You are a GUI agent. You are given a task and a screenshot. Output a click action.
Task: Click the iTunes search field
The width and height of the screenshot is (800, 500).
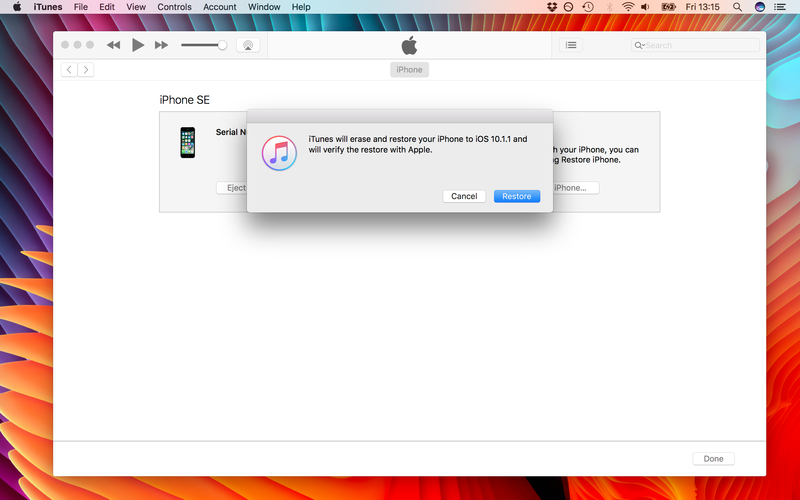695,45
